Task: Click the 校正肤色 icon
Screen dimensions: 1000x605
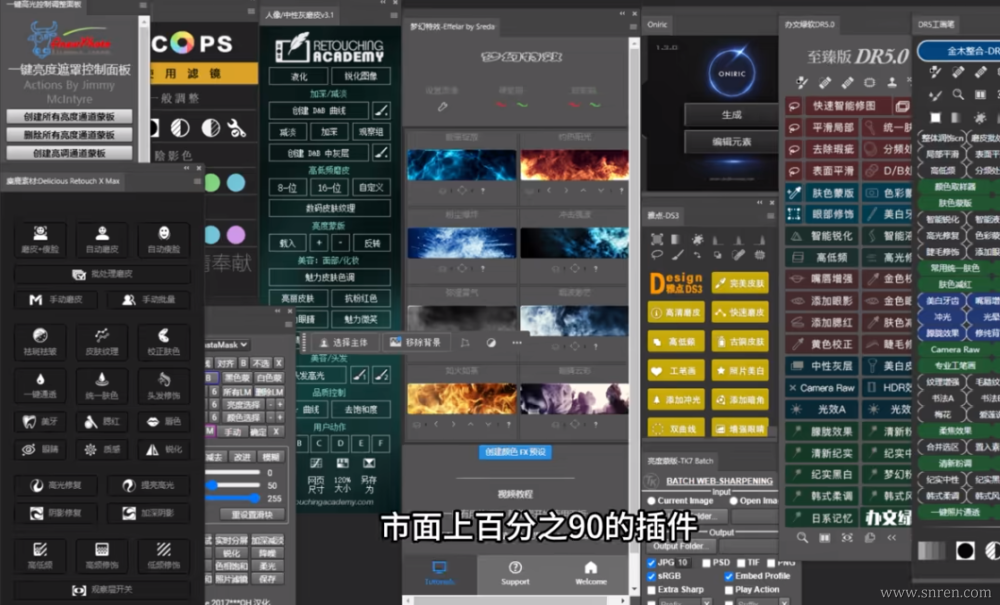Action: (x=164, y=335)
